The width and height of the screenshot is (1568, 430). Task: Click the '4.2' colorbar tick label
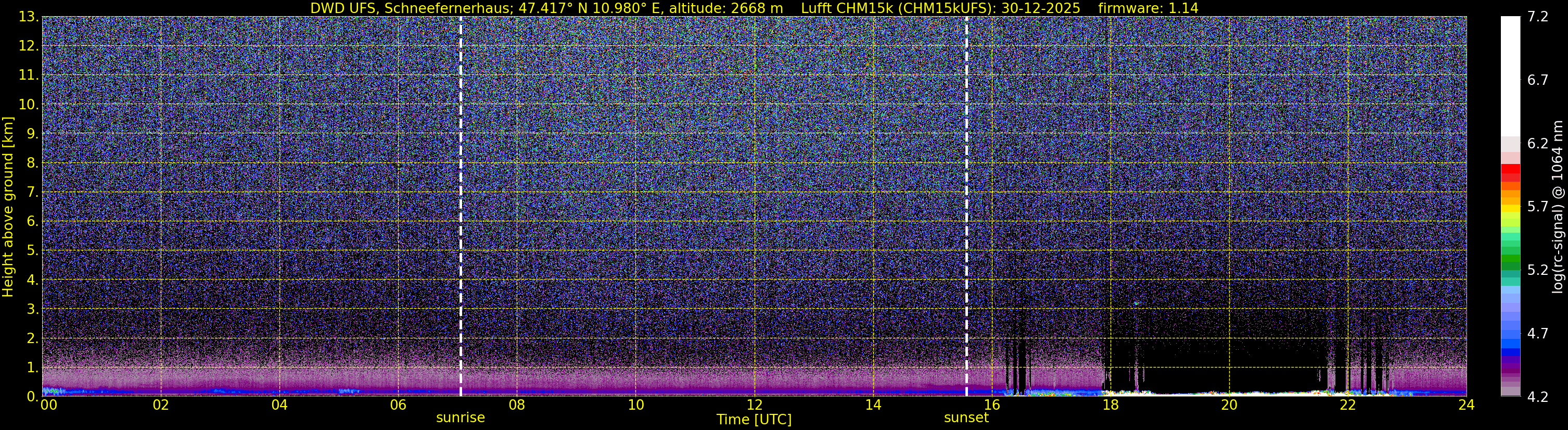1538,397
